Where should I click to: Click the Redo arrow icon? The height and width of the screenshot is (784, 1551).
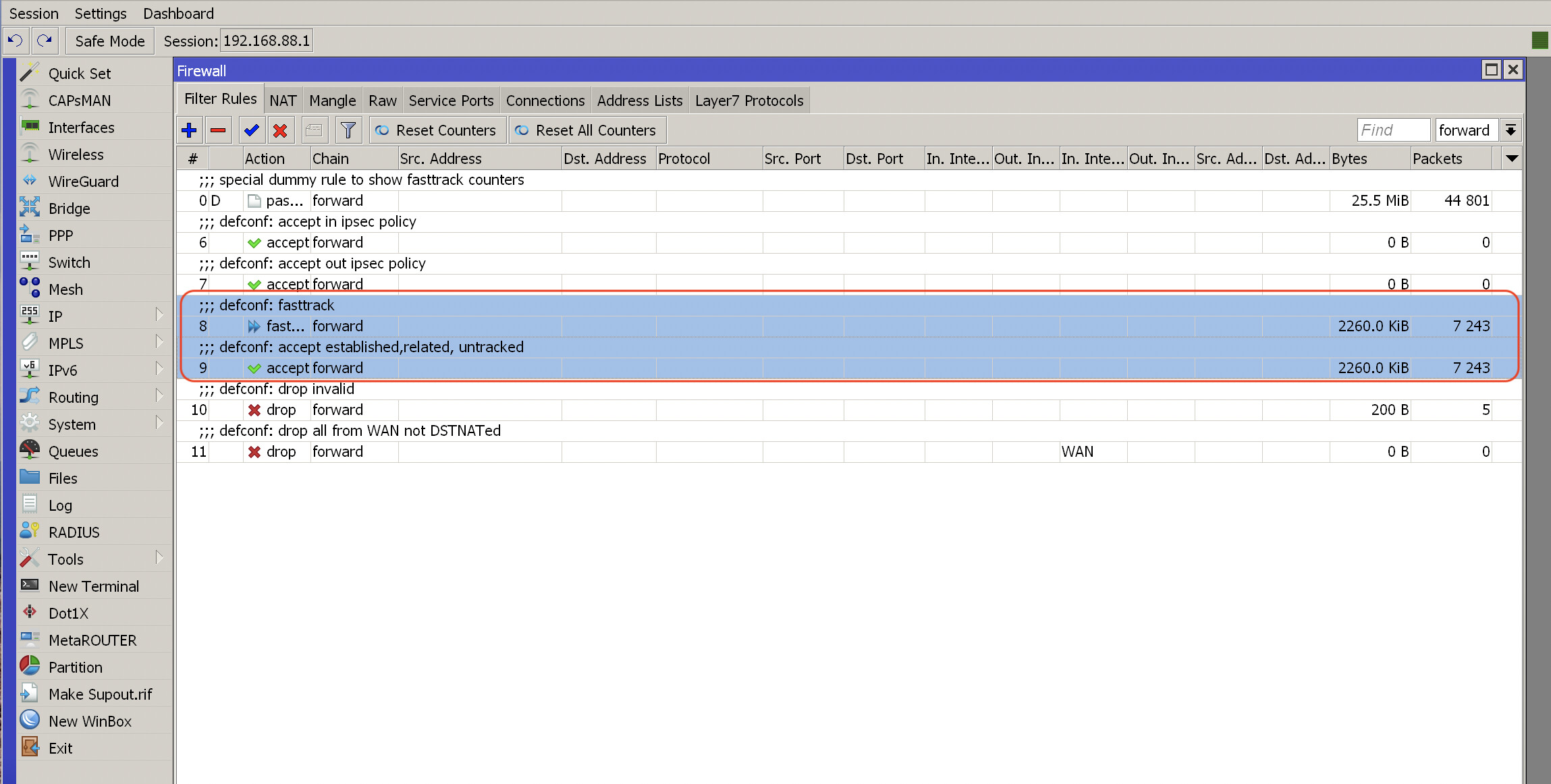pos(45,41)
